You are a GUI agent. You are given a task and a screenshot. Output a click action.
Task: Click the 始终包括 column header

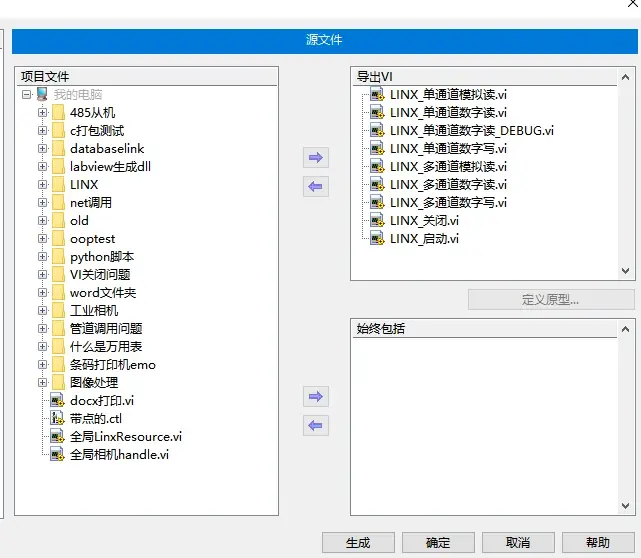click(x=484, y=329)
